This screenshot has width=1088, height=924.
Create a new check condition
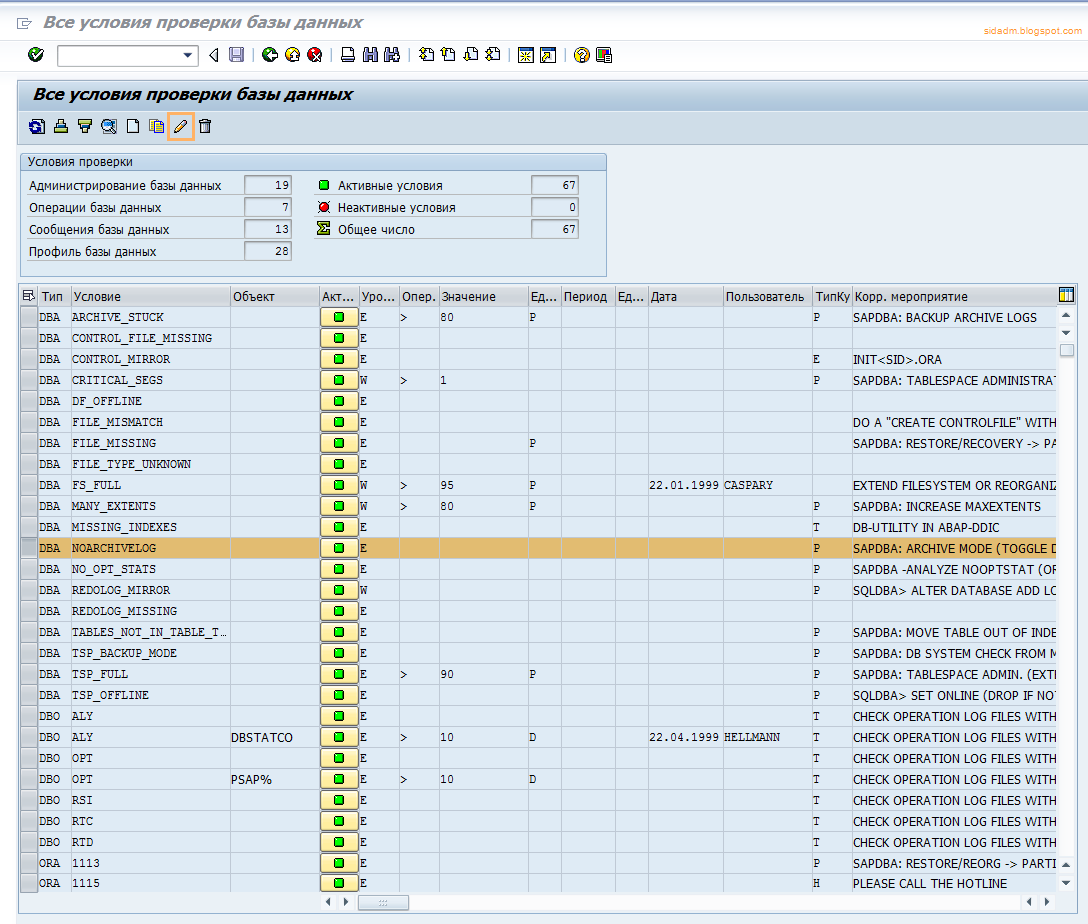pos(132,127)
